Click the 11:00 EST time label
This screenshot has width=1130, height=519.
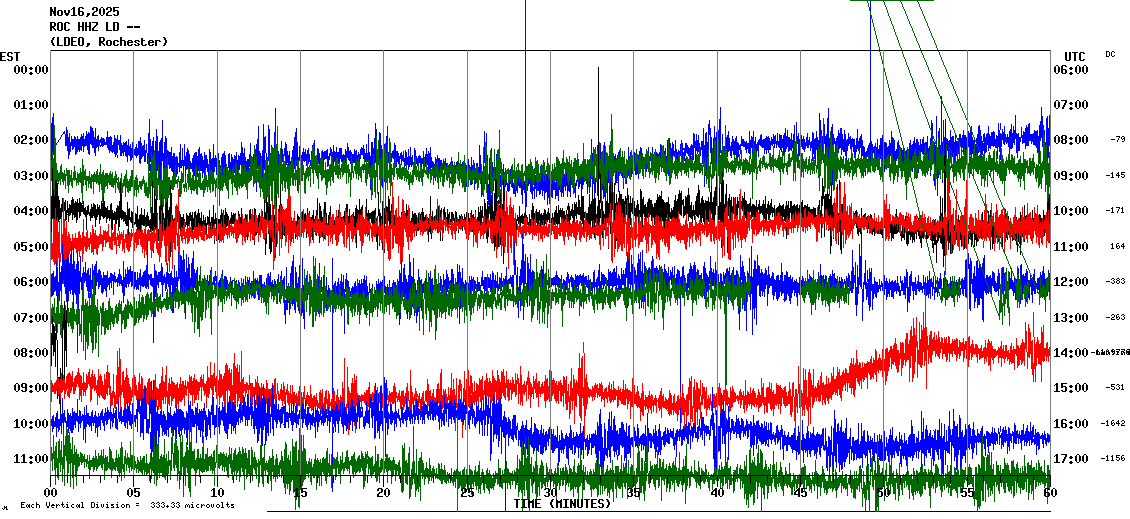[x=29, y=459]
